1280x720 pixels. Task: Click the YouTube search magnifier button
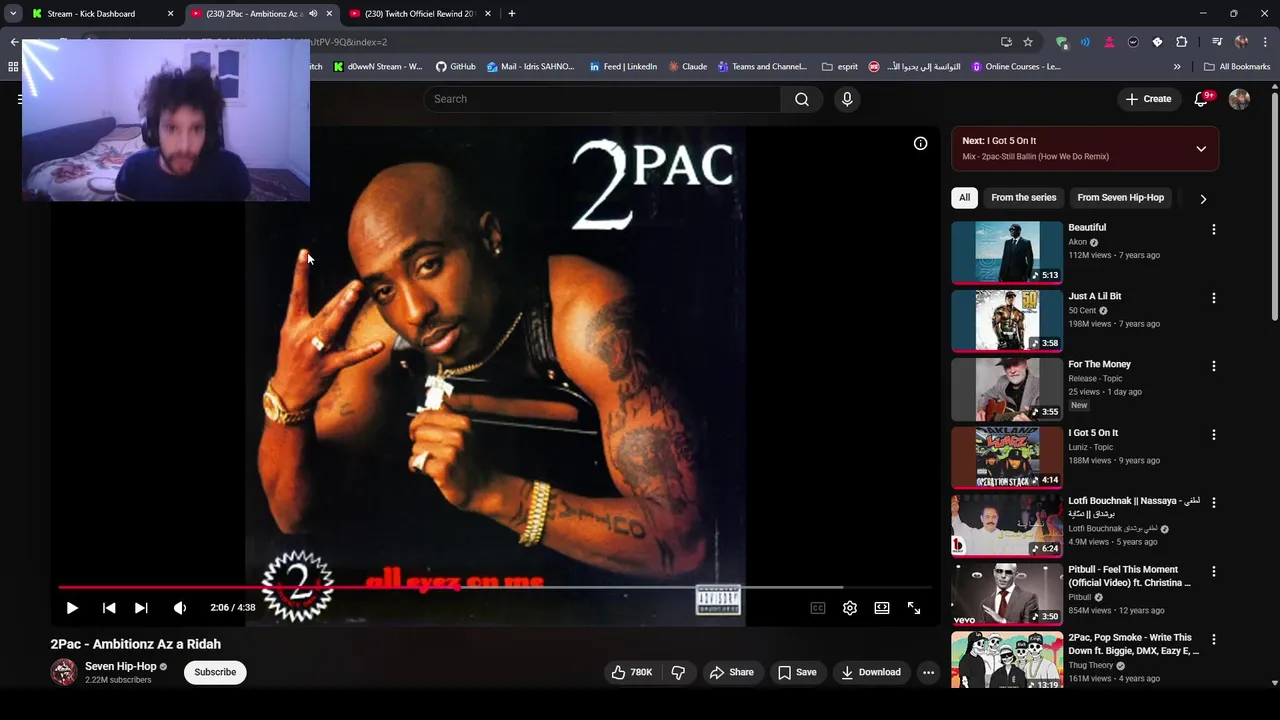pyautogui.click(x=802, y=99)
